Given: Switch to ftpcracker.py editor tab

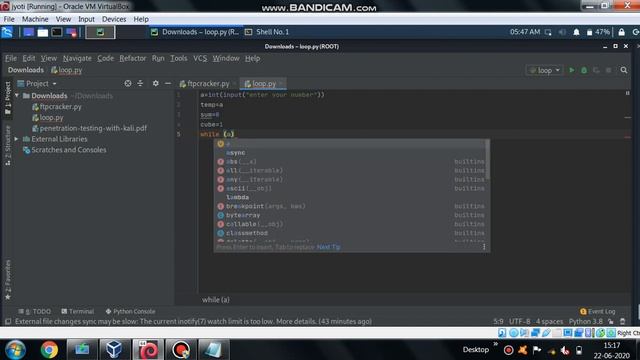Looking at the screenshot, I should (208, 84).
